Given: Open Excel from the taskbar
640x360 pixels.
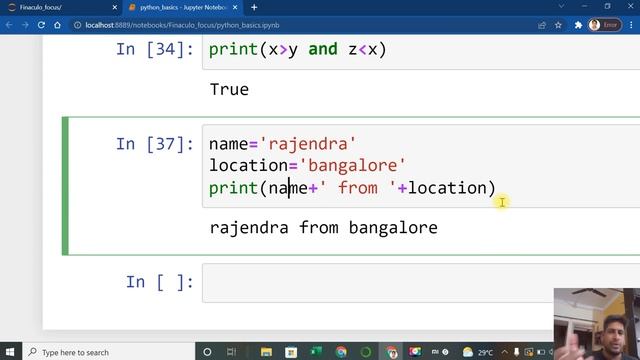Looking at the screenshot, I should tap(316, 351).
